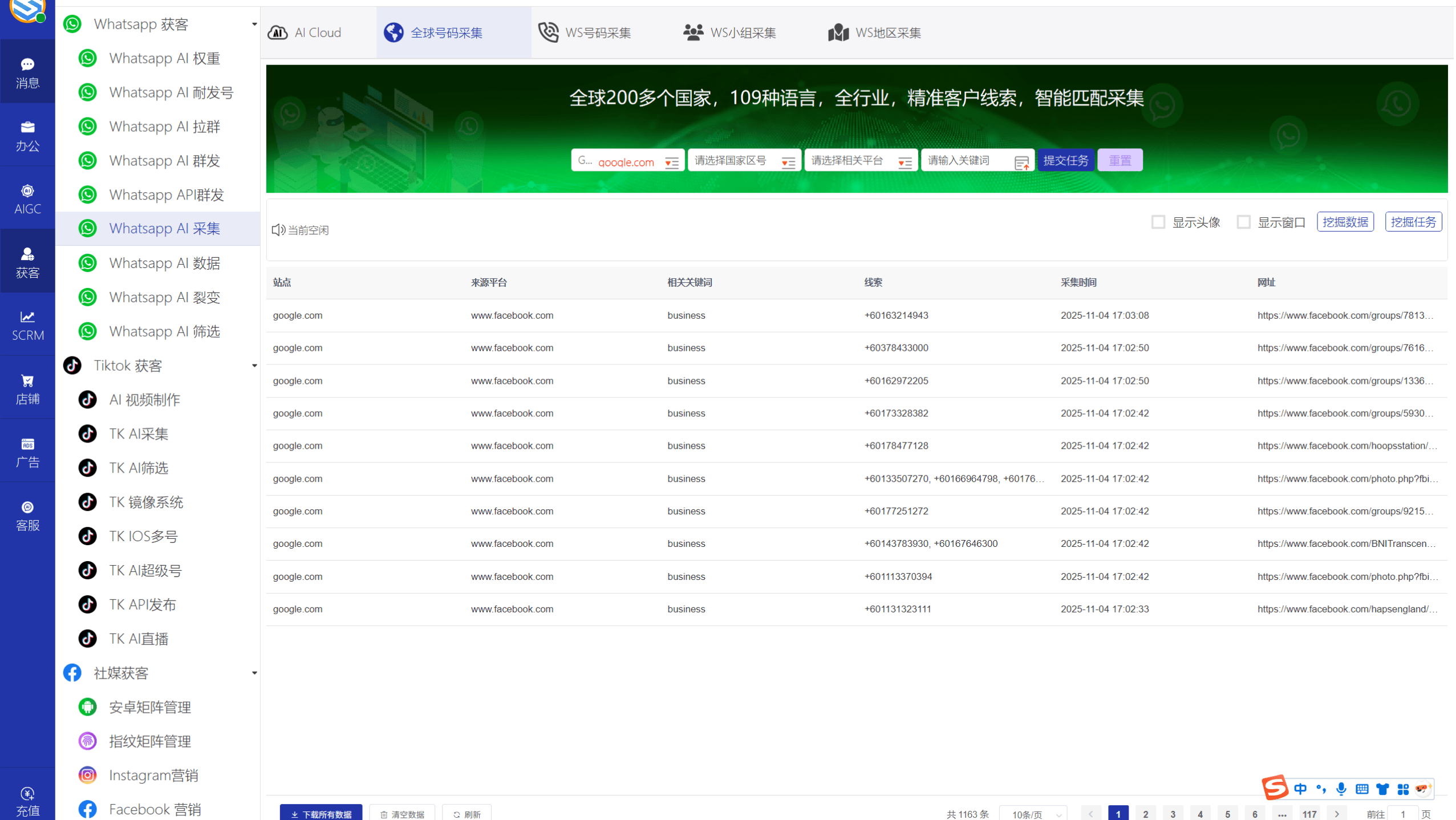Toggle Sogou input to English mode

point(1301,789)
